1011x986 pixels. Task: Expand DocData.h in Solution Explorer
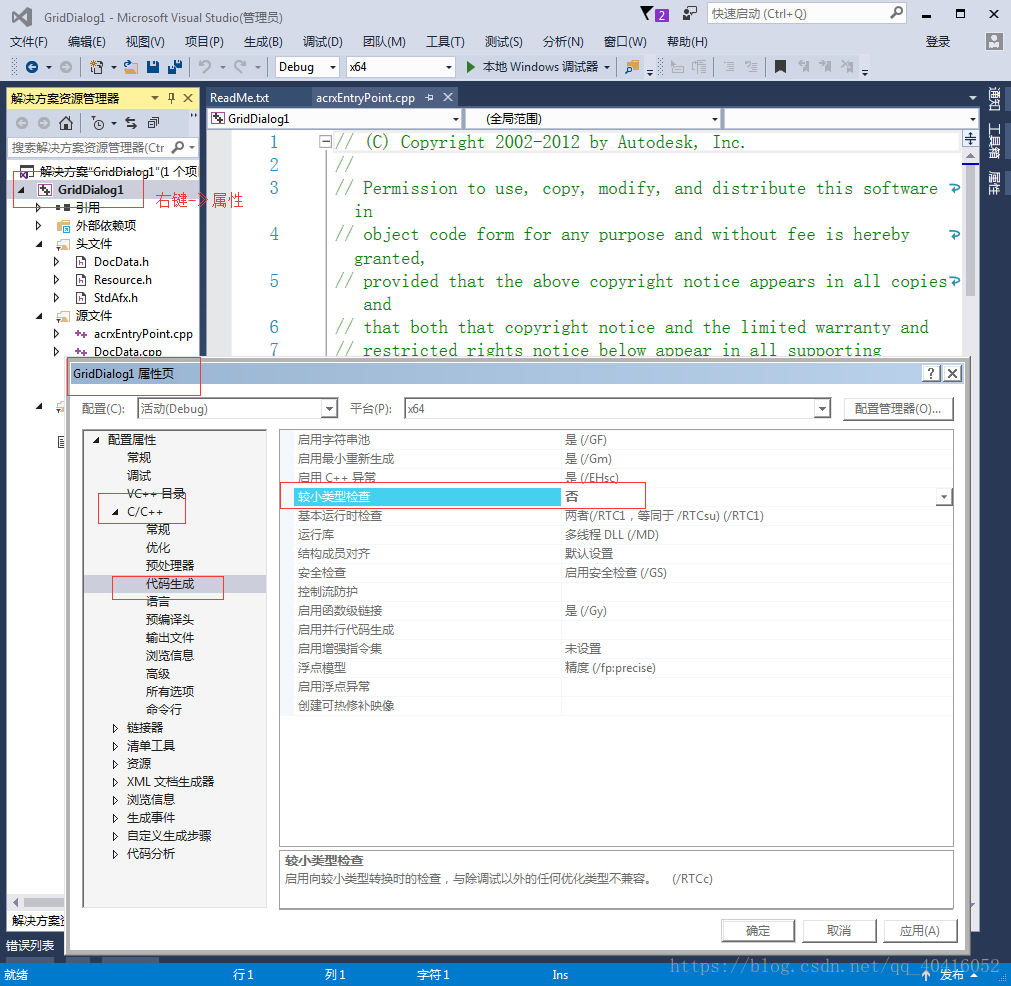point(56,262)
